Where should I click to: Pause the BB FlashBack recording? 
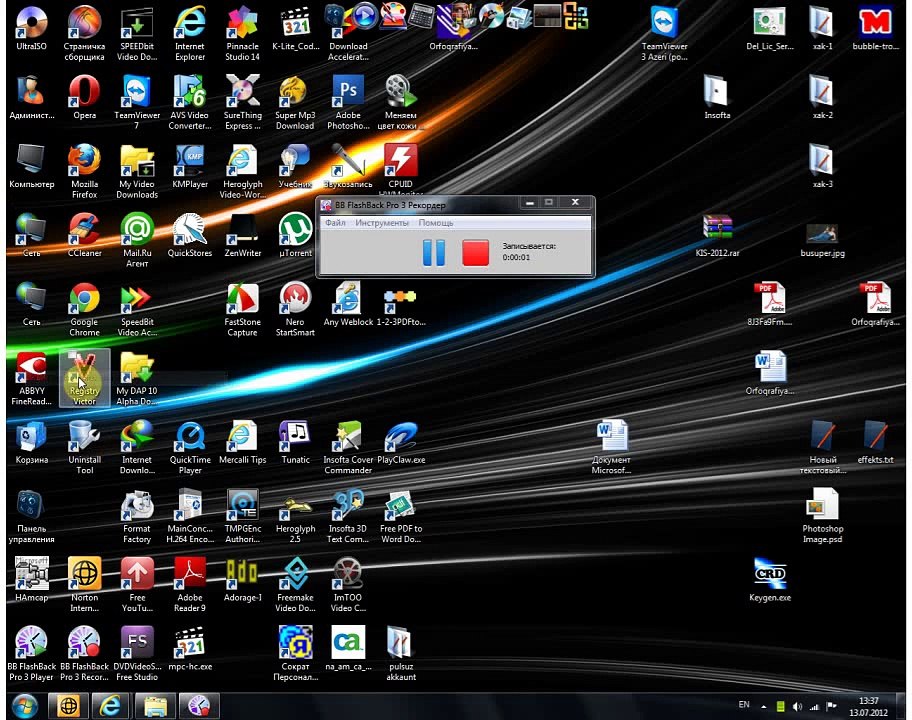tap(434, 253)
